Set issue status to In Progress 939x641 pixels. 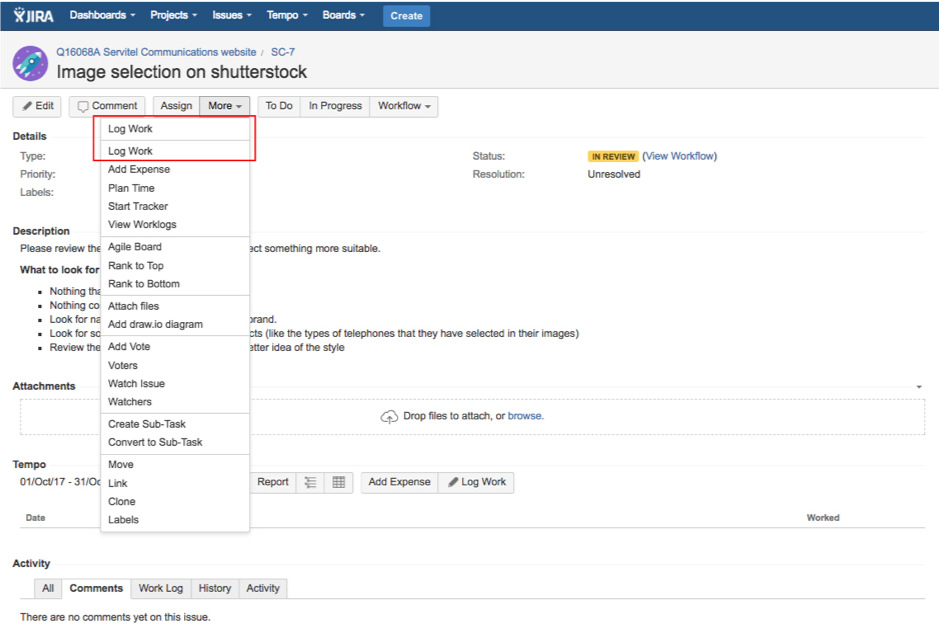335,106
